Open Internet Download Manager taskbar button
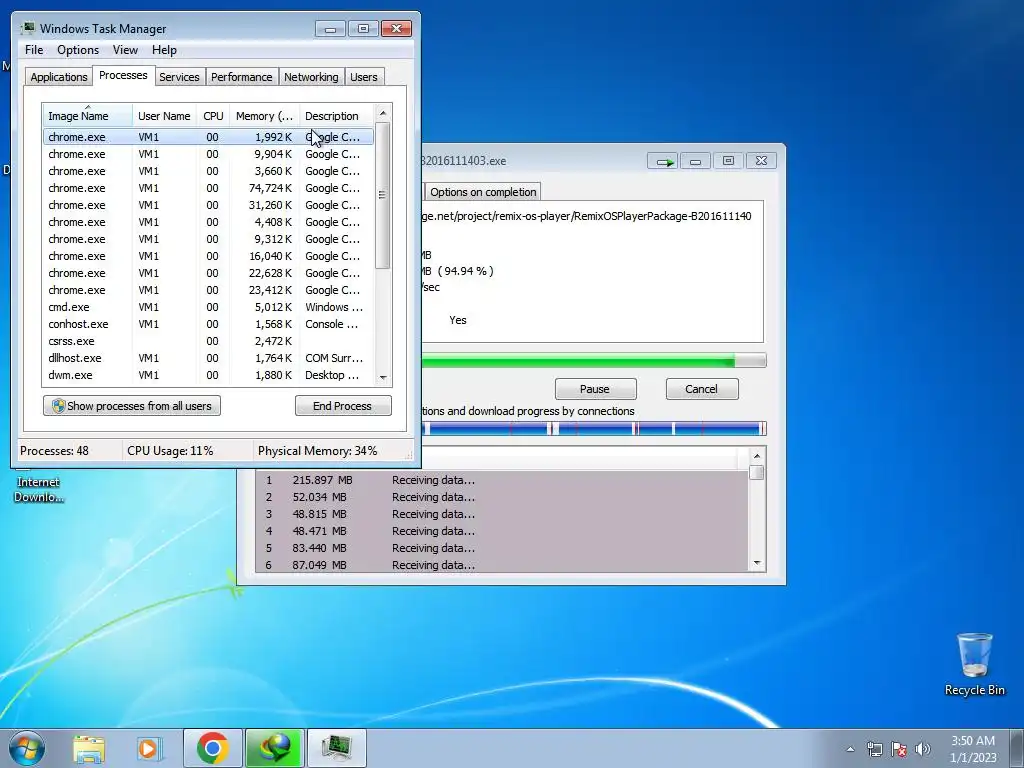1024x768 pixels. click(275, 748)
